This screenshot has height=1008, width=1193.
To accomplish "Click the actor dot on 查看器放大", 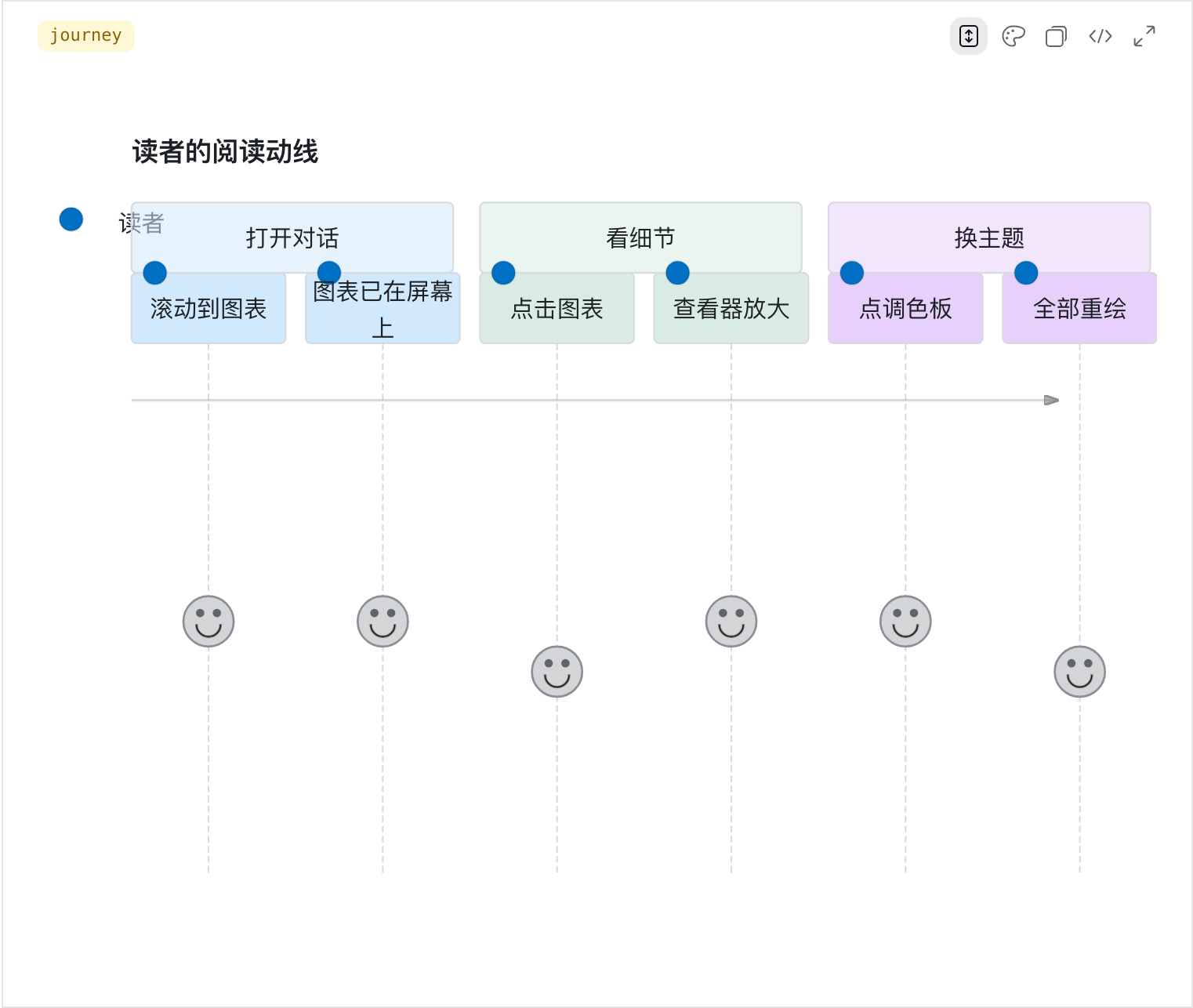I will coord(677,273).
